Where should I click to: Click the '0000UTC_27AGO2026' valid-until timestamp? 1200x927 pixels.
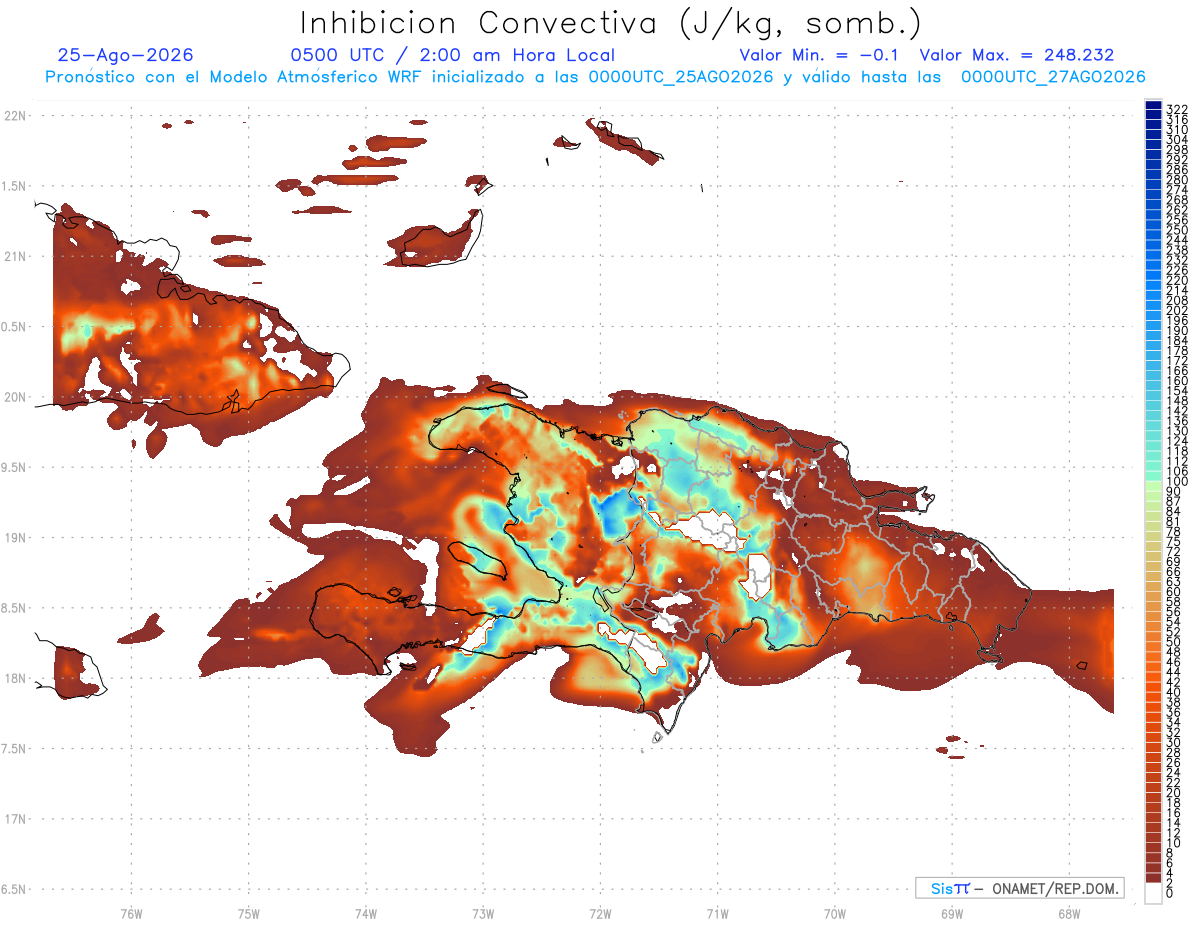tap(1053, 77)
